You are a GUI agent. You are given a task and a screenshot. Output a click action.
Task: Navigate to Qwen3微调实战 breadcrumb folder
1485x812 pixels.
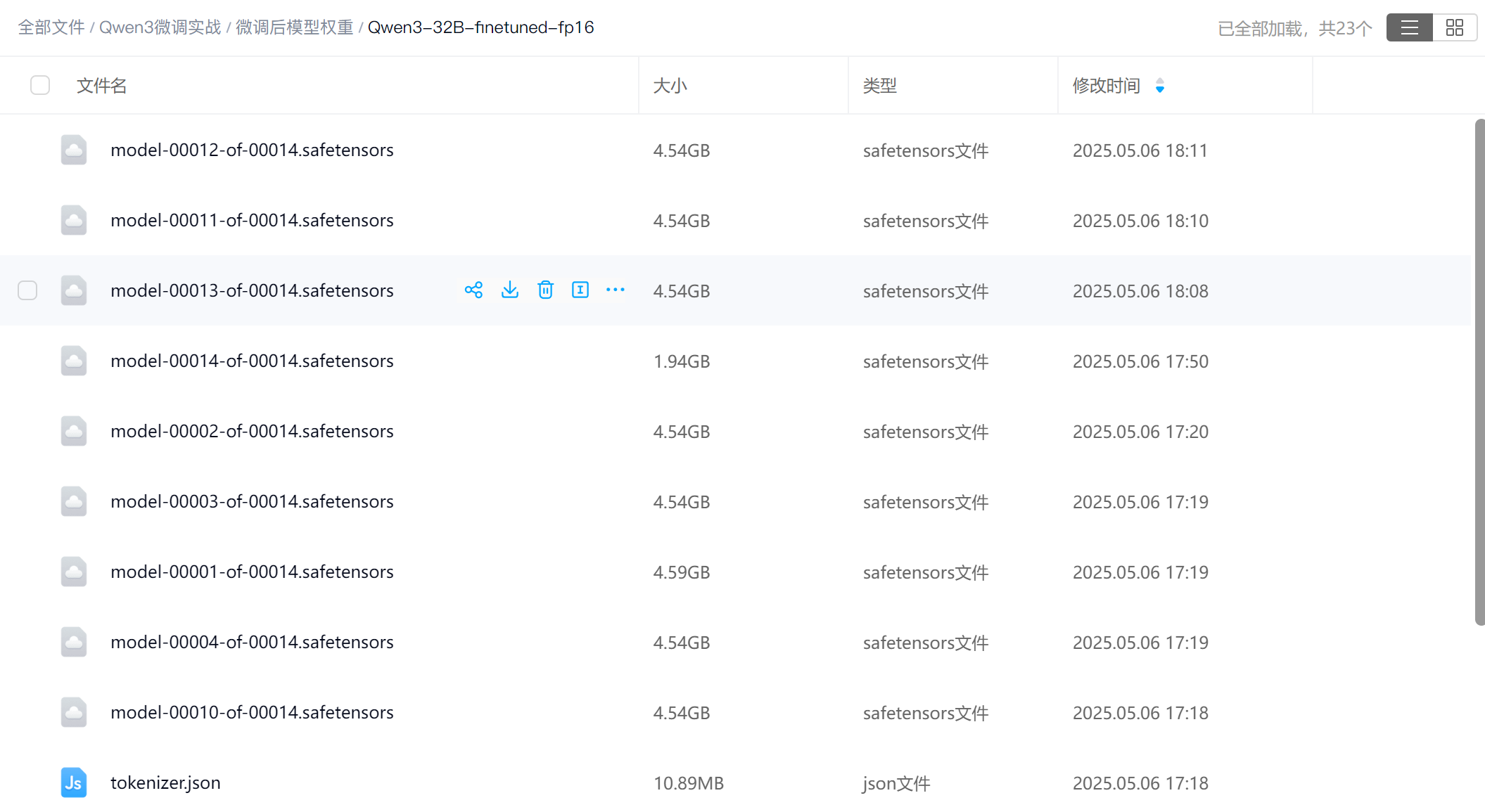pos(160,27)
